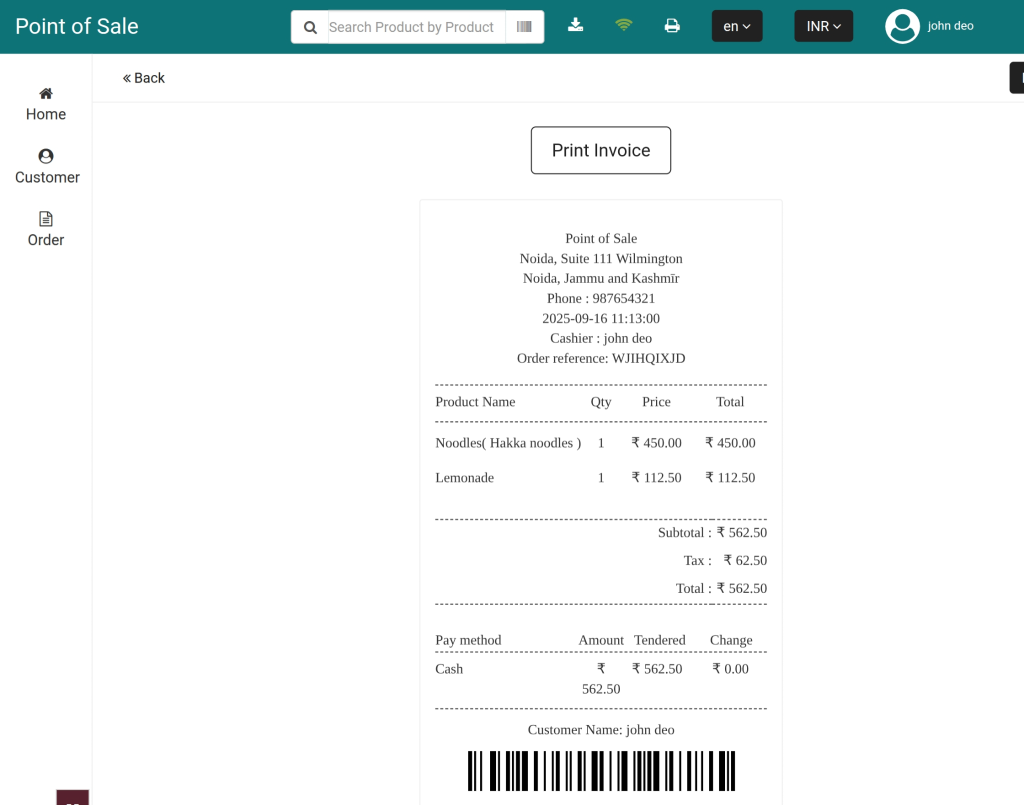Click the user avatar icon
The width and height of the screenshot is (1024, 805).
point(902,27)
